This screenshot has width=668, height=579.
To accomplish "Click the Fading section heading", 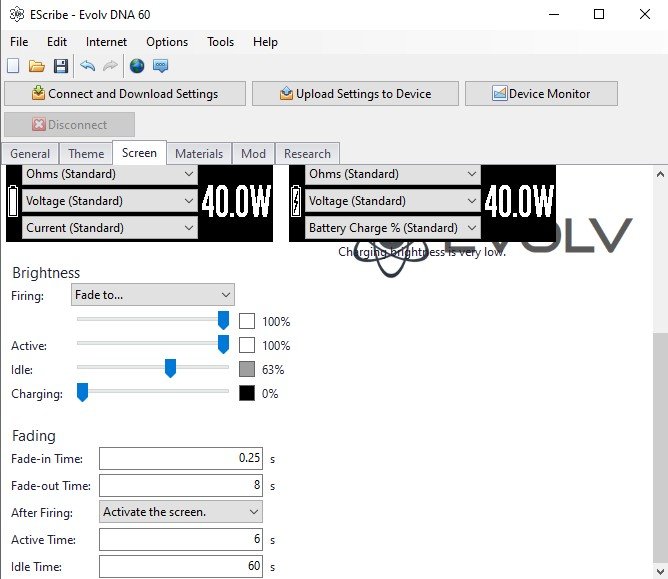I will (34, 436).
